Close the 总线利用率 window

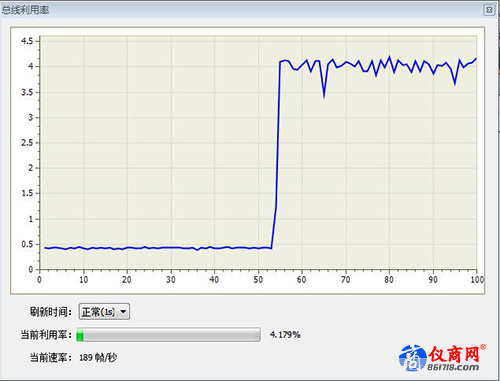[x=489, y=10]
